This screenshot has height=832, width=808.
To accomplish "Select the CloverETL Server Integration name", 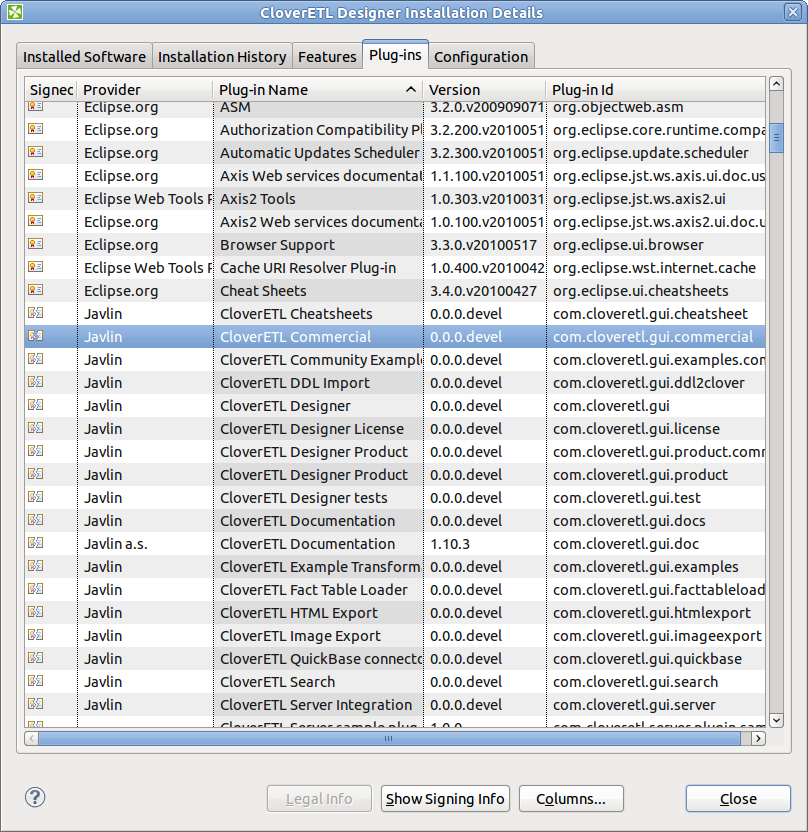I will point(316,705).
